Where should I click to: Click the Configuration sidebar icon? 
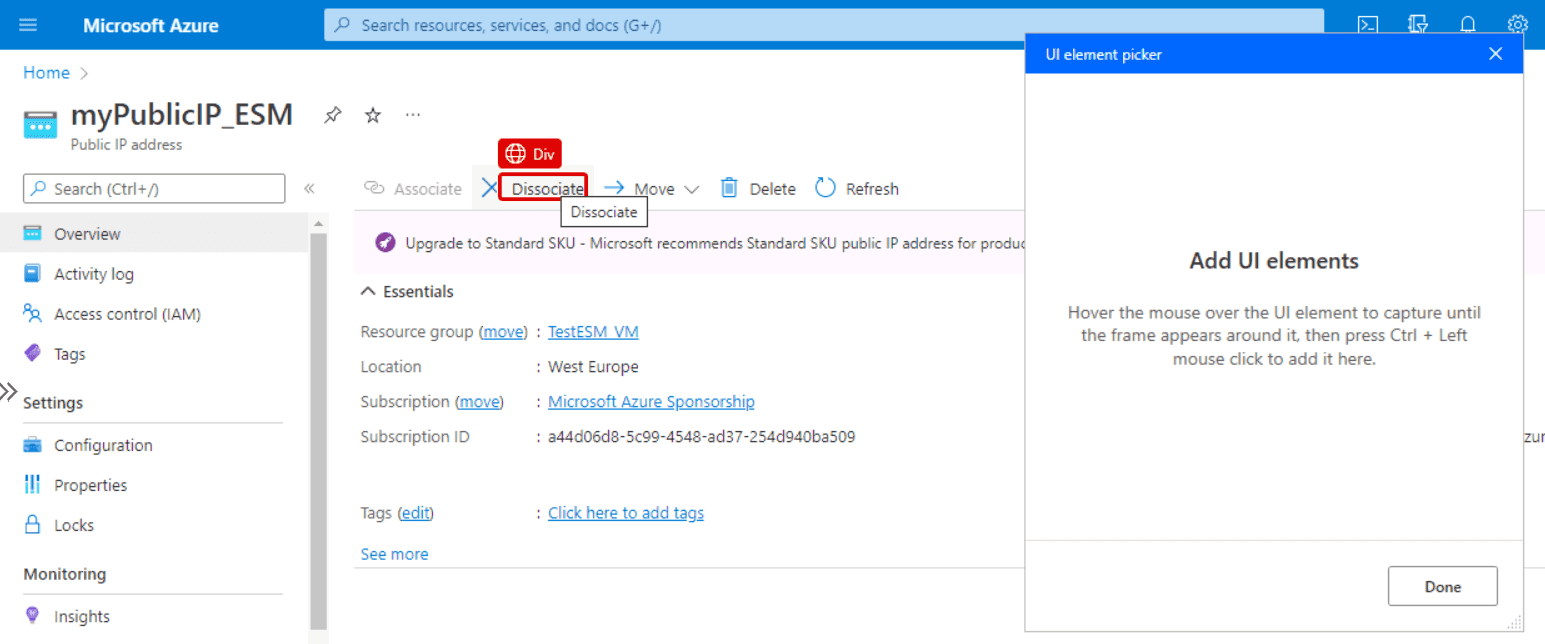click(x=33, y=445)
